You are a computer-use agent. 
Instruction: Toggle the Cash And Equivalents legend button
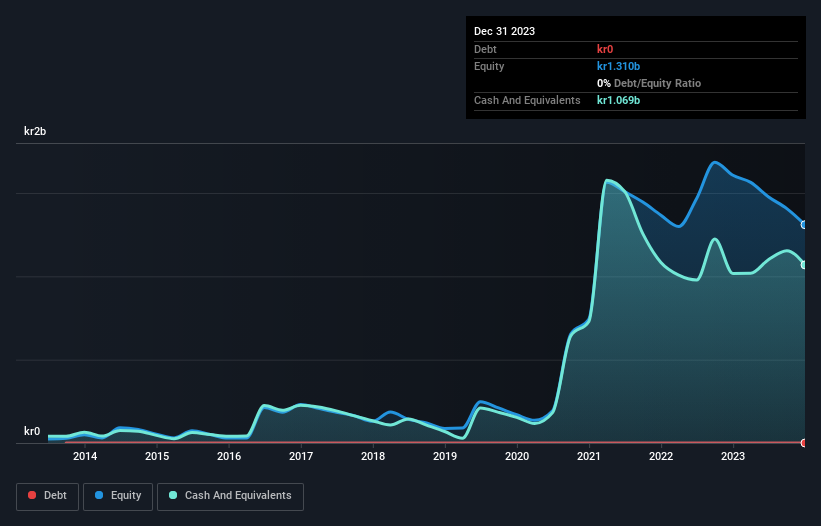(x=230, y=496)
